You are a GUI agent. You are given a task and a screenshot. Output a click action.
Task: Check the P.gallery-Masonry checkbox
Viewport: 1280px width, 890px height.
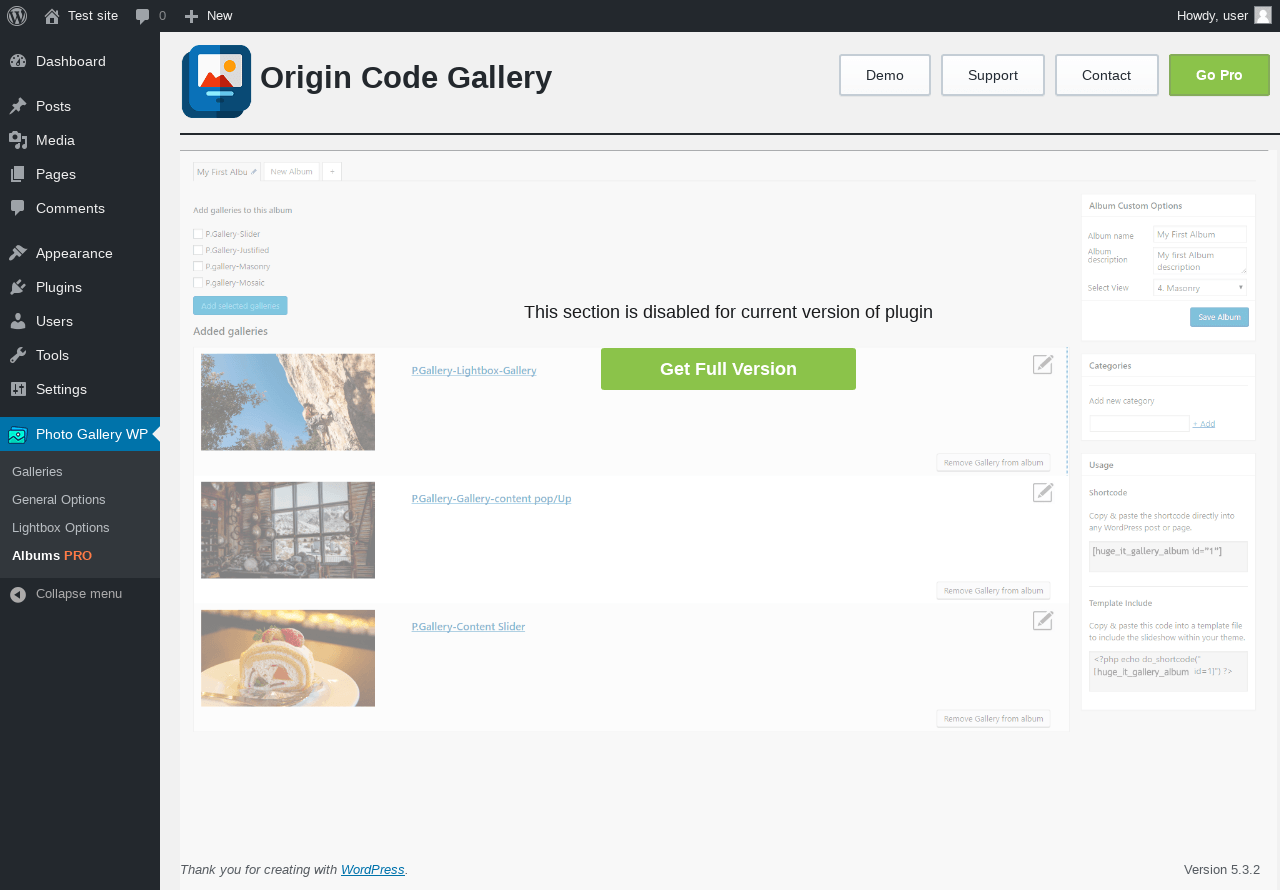click(198, 267)
